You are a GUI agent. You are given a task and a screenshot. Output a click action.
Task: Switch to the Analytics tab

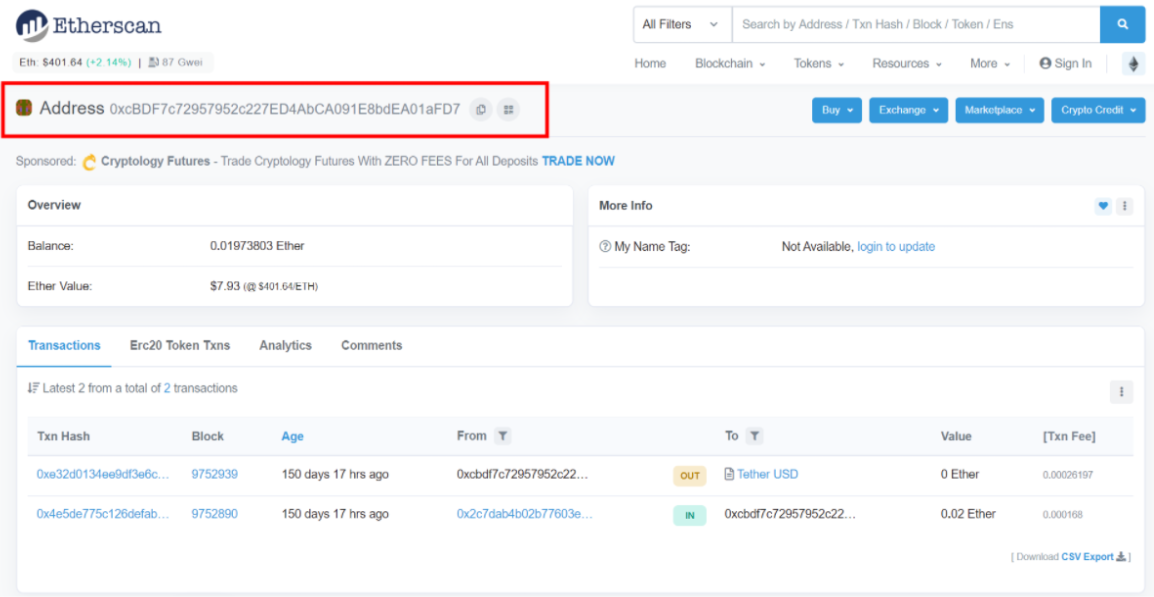[x=286, y=345]
